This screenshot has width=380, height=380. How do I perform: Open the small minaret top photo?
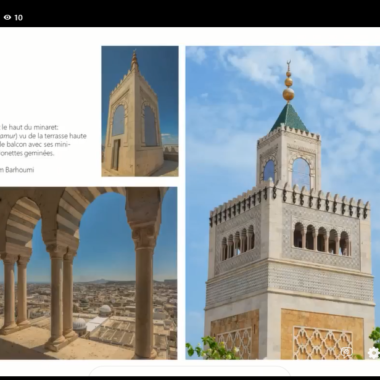click(140, 111)
